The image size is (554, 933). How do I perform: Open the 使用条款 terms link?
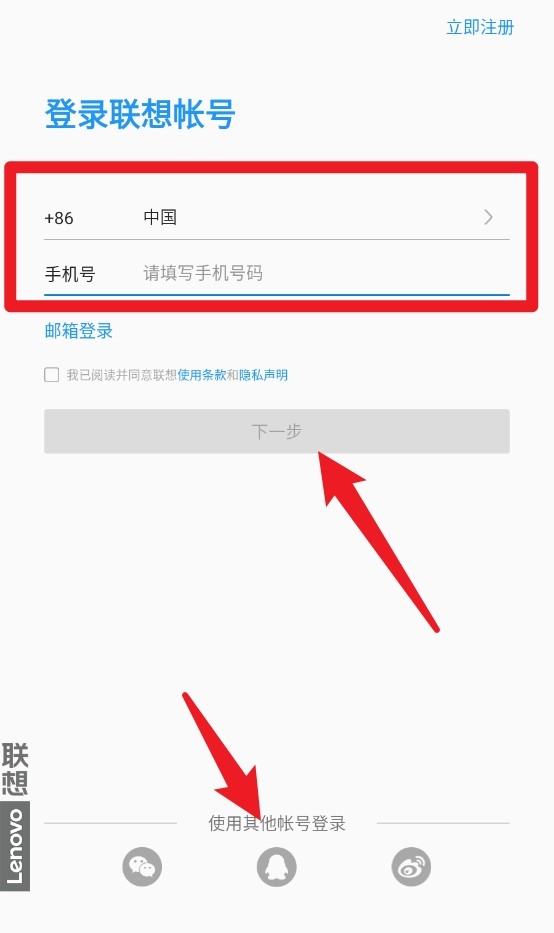pyautogui.click(x=202, y=375)
